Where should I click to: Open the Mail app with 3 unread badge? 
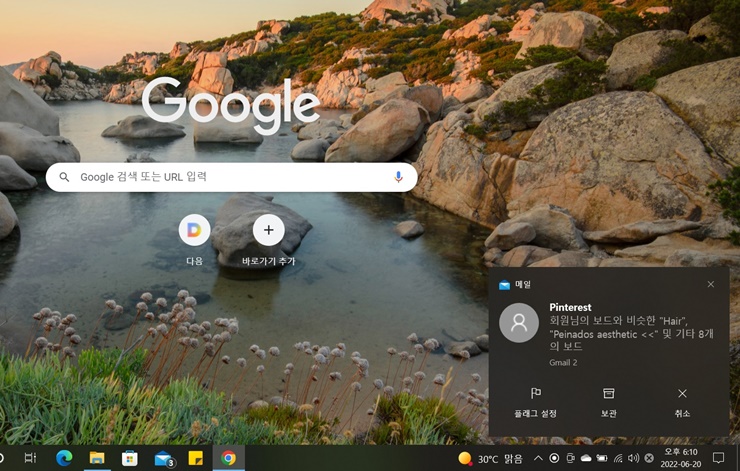(164, 458)
